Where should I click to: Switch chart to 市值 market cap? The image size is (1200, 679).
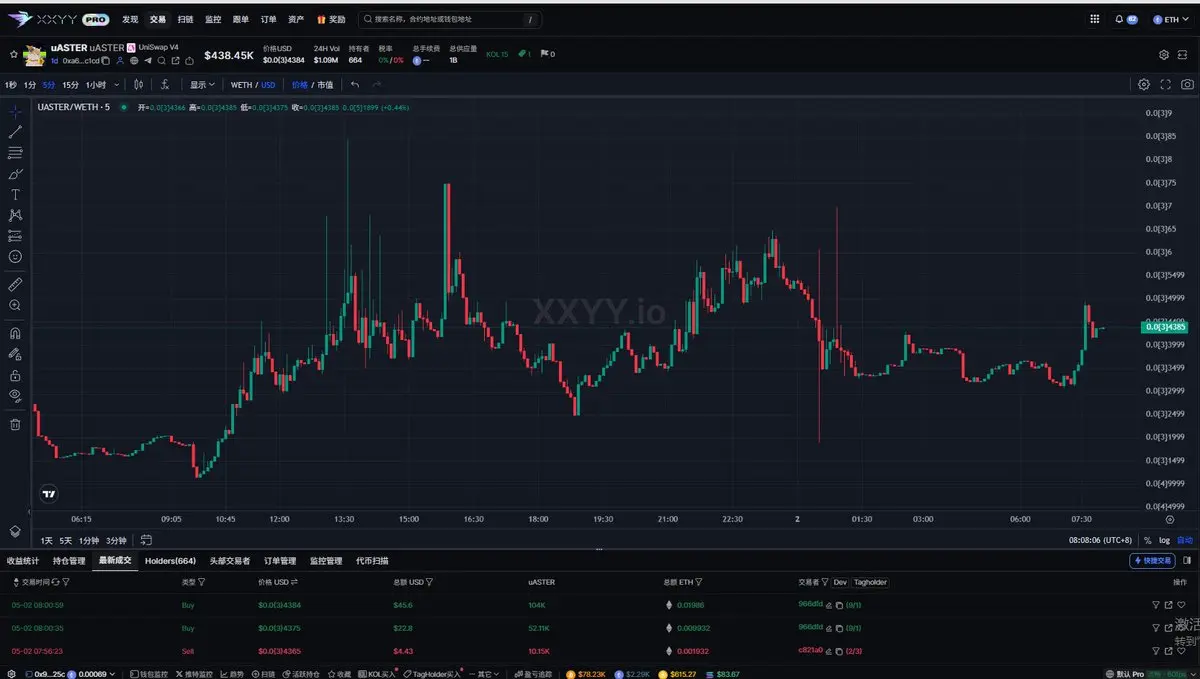point(325,85)
